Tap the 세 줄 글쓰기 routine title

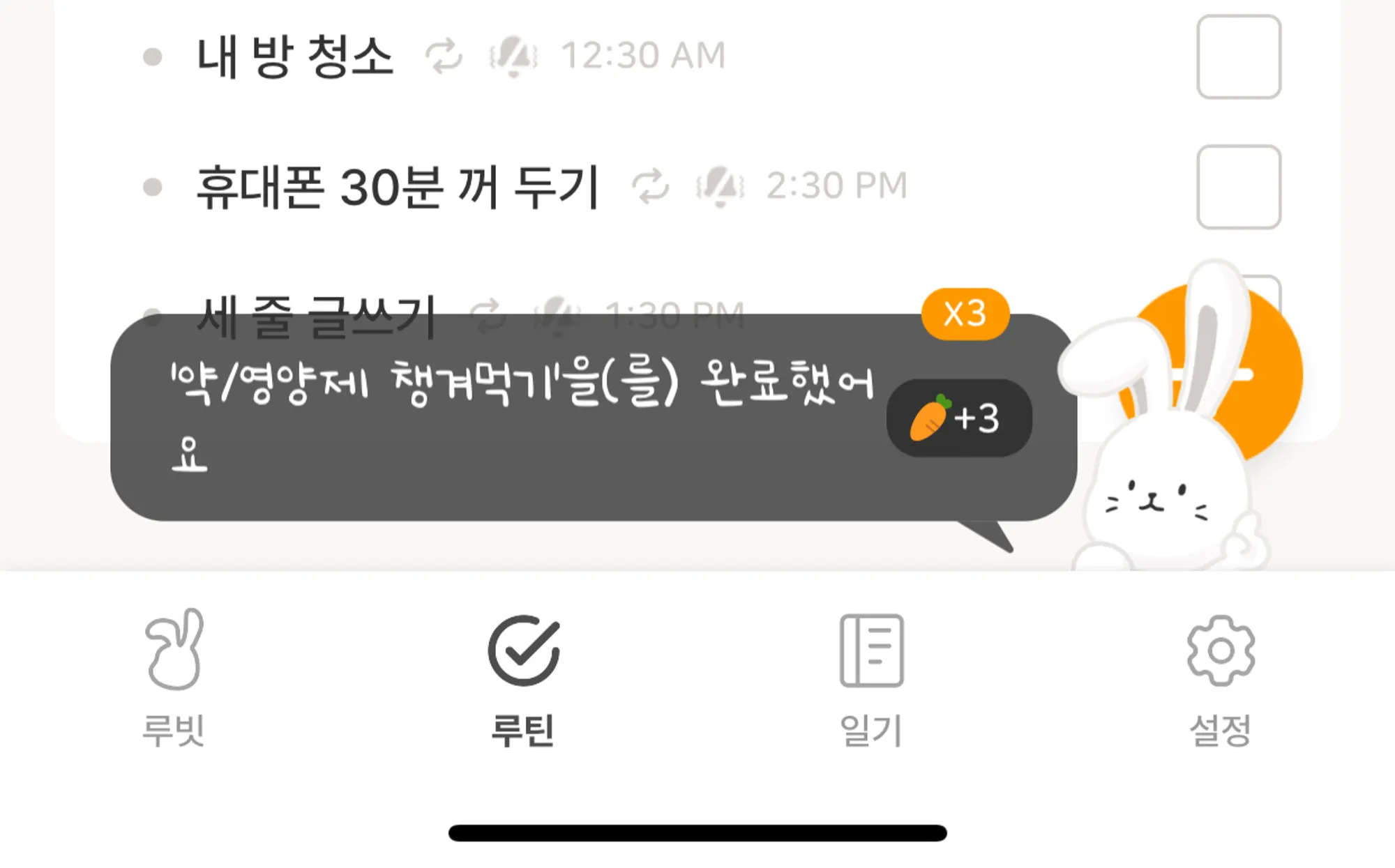point(316,317)
